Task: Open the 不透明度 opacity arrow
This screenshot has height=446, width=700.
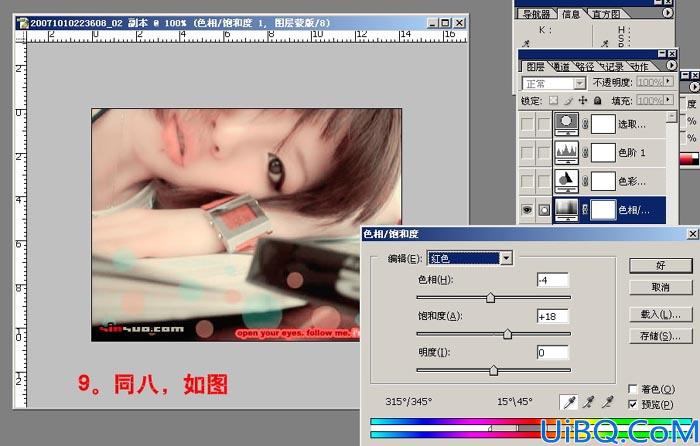Action: (668, 82)
